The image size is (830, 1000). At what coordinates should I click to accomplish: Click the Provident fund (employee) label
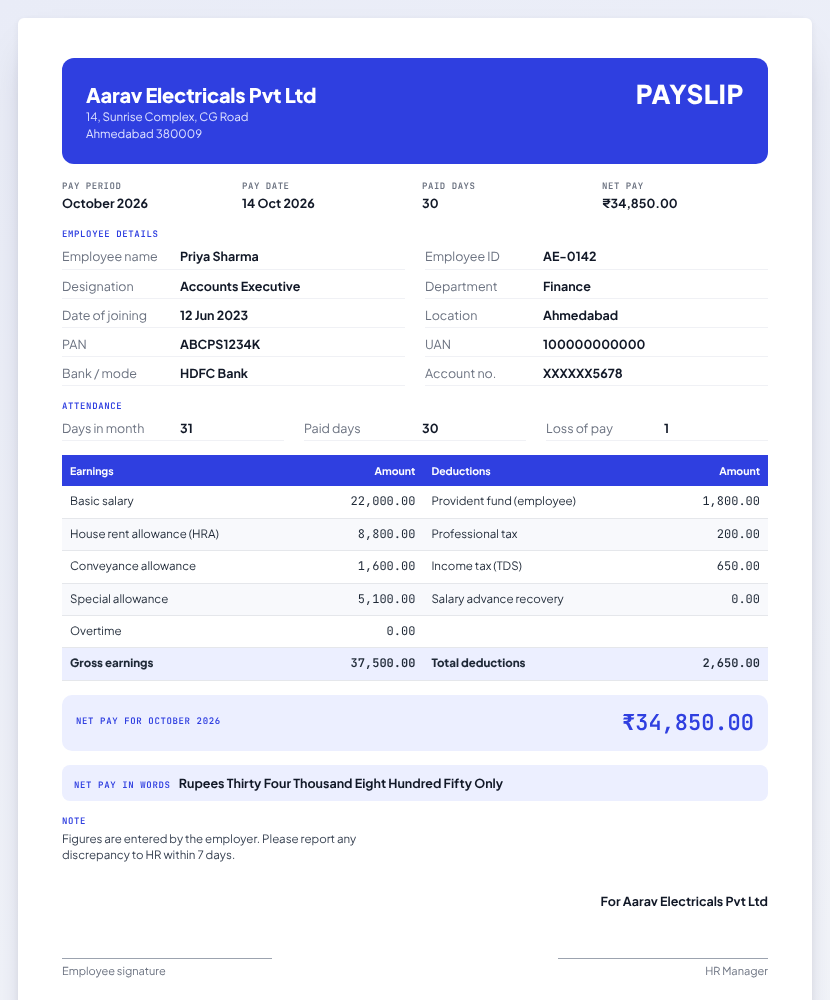[503, 501]
